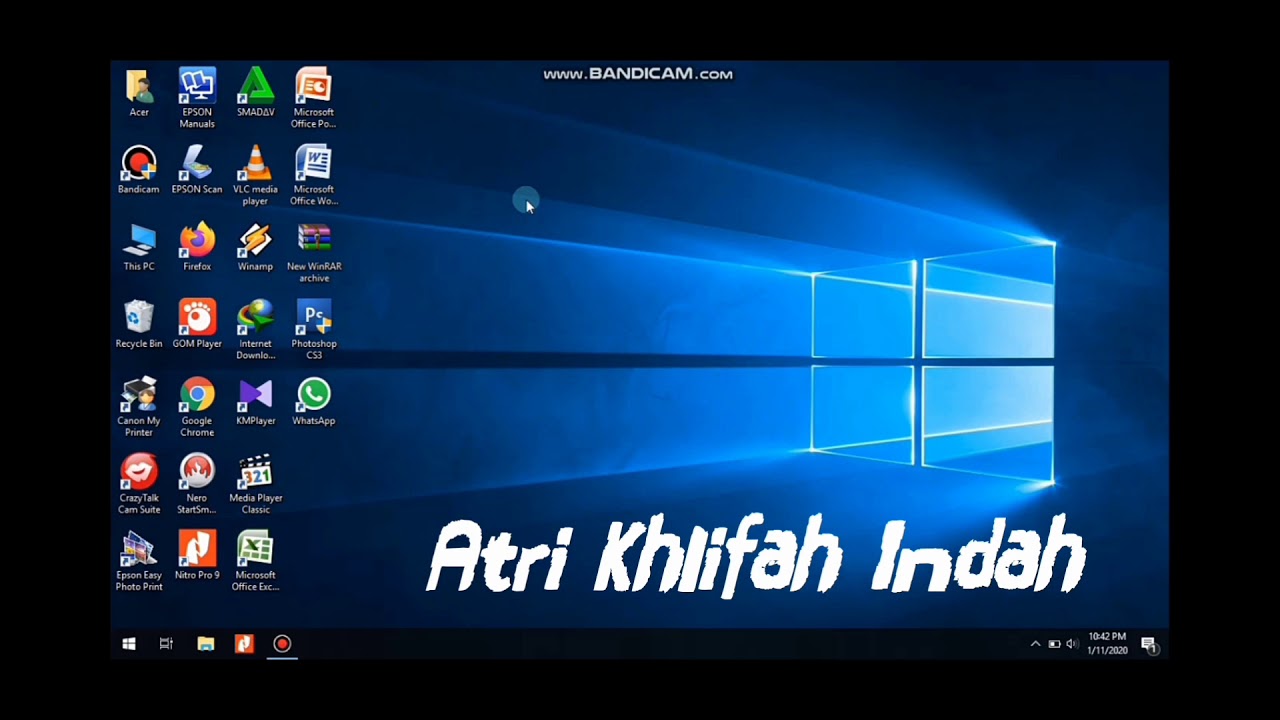1280x720 pixels.
Task: Open Microsoft Office Word shortcut
Action: (313, 175)
